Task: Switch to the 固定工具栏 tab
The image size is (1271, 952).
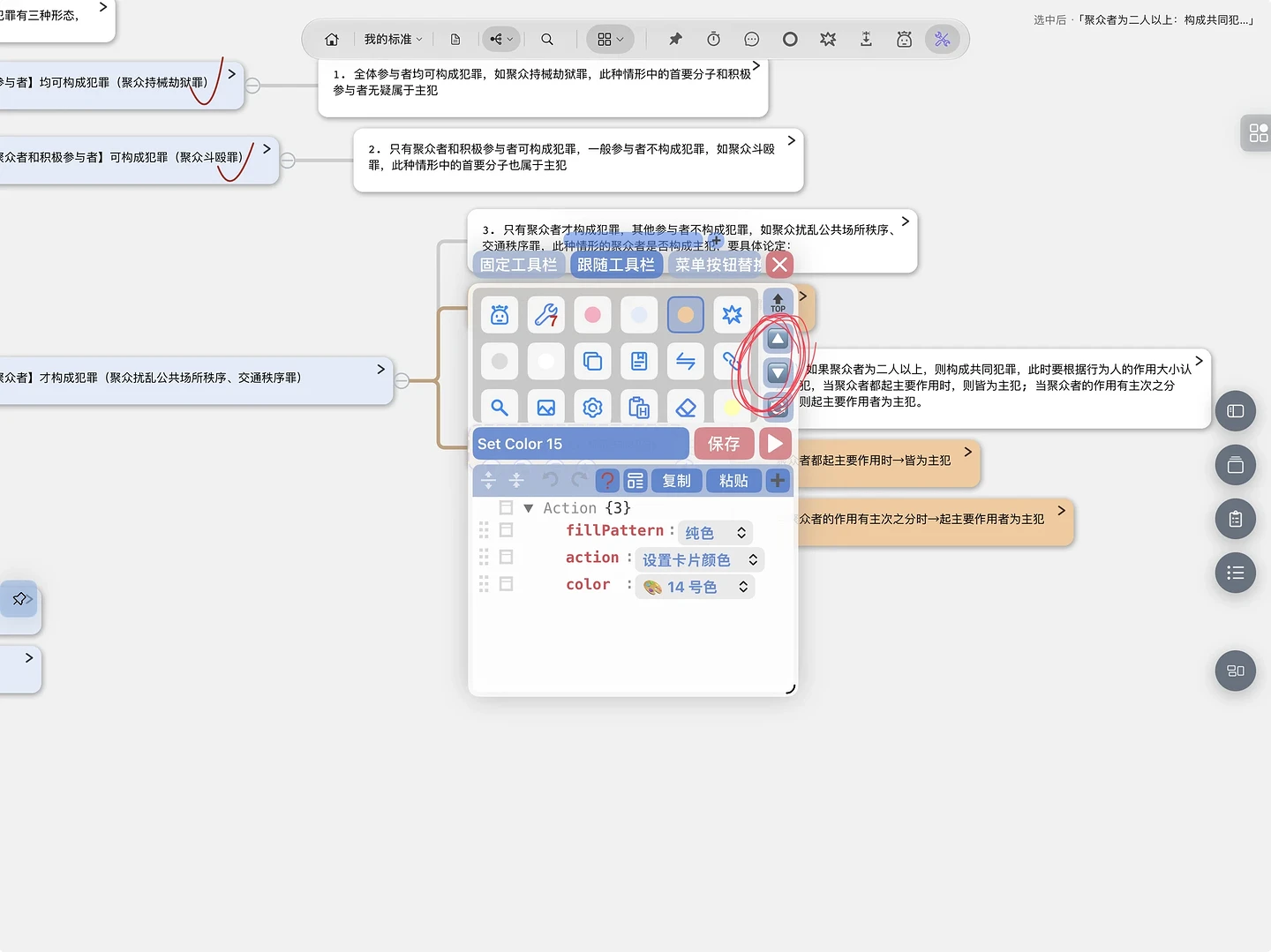Action: pyautogui.click(x=519, y=265)
